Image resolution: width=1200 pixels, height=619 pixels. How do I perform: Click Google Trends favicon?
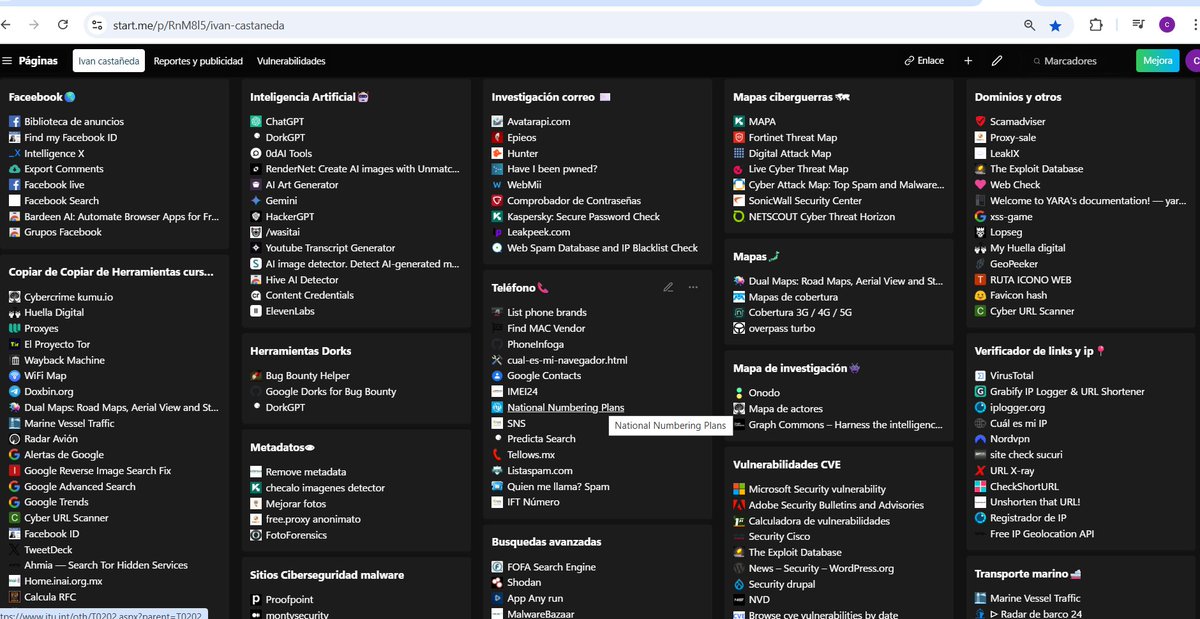tap(15, 502)
